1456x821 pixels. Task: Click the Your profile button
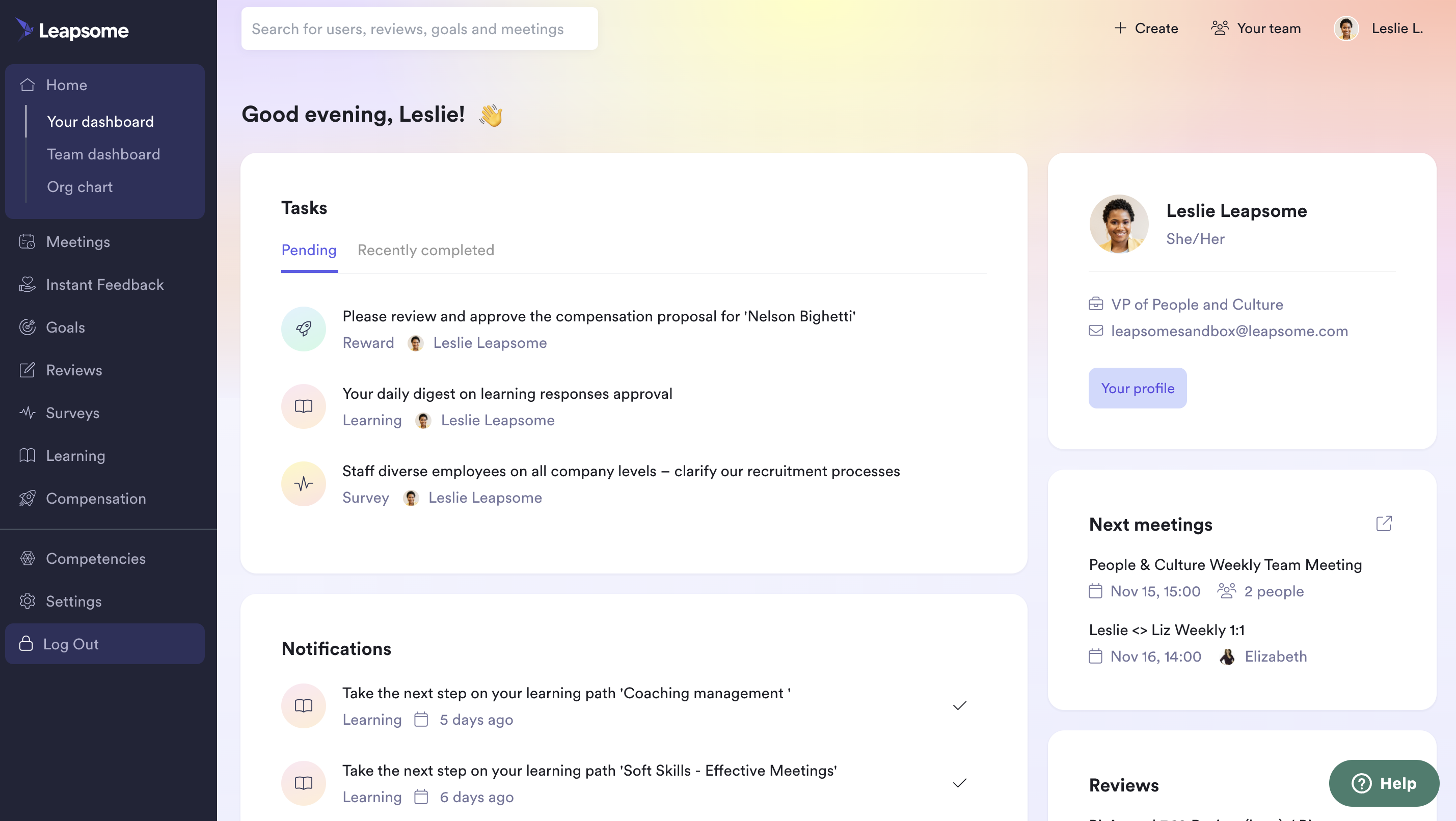[x=1137, y=388]
